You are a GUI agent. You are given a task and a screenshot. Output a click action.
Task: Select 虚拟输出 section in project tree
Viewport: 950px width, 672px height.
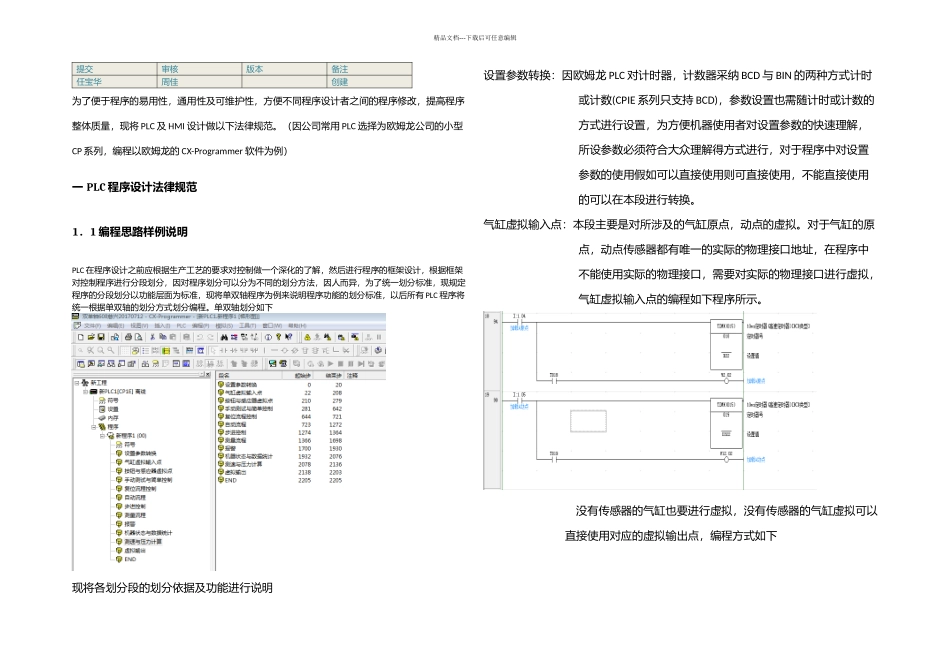point(135,551)
